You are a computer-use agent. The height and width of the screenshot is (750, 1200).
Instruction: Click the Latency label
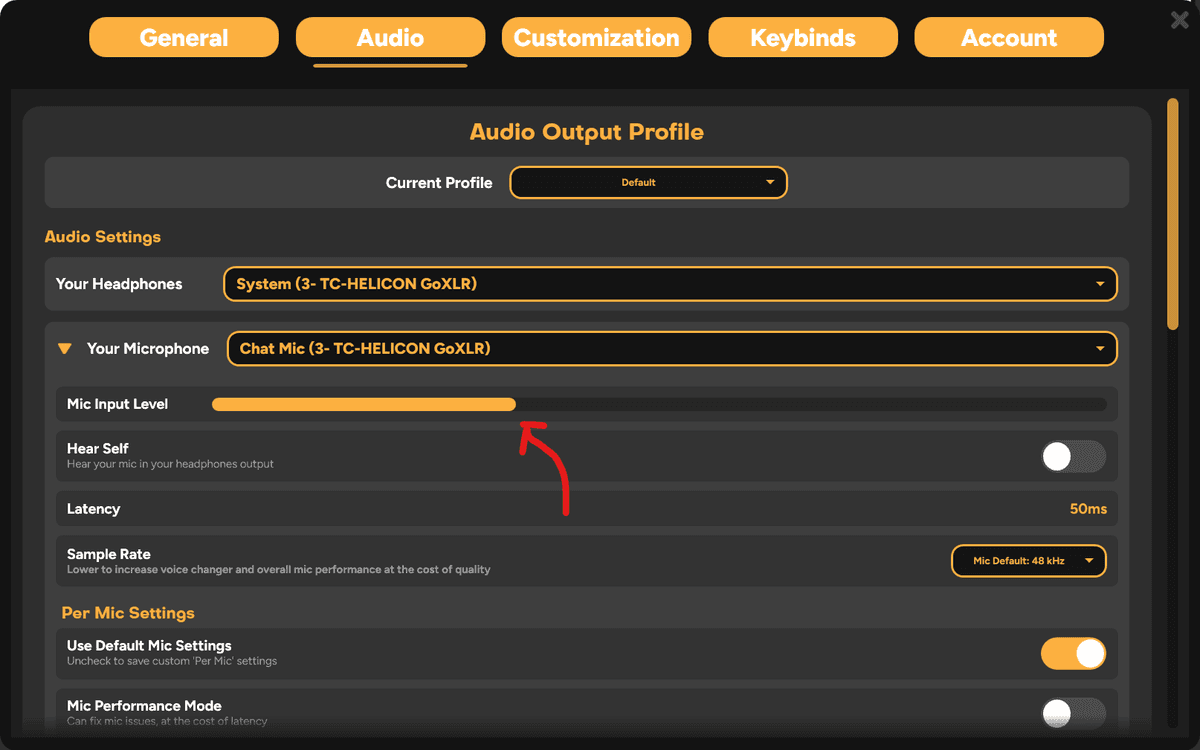[x=94, y=509]
